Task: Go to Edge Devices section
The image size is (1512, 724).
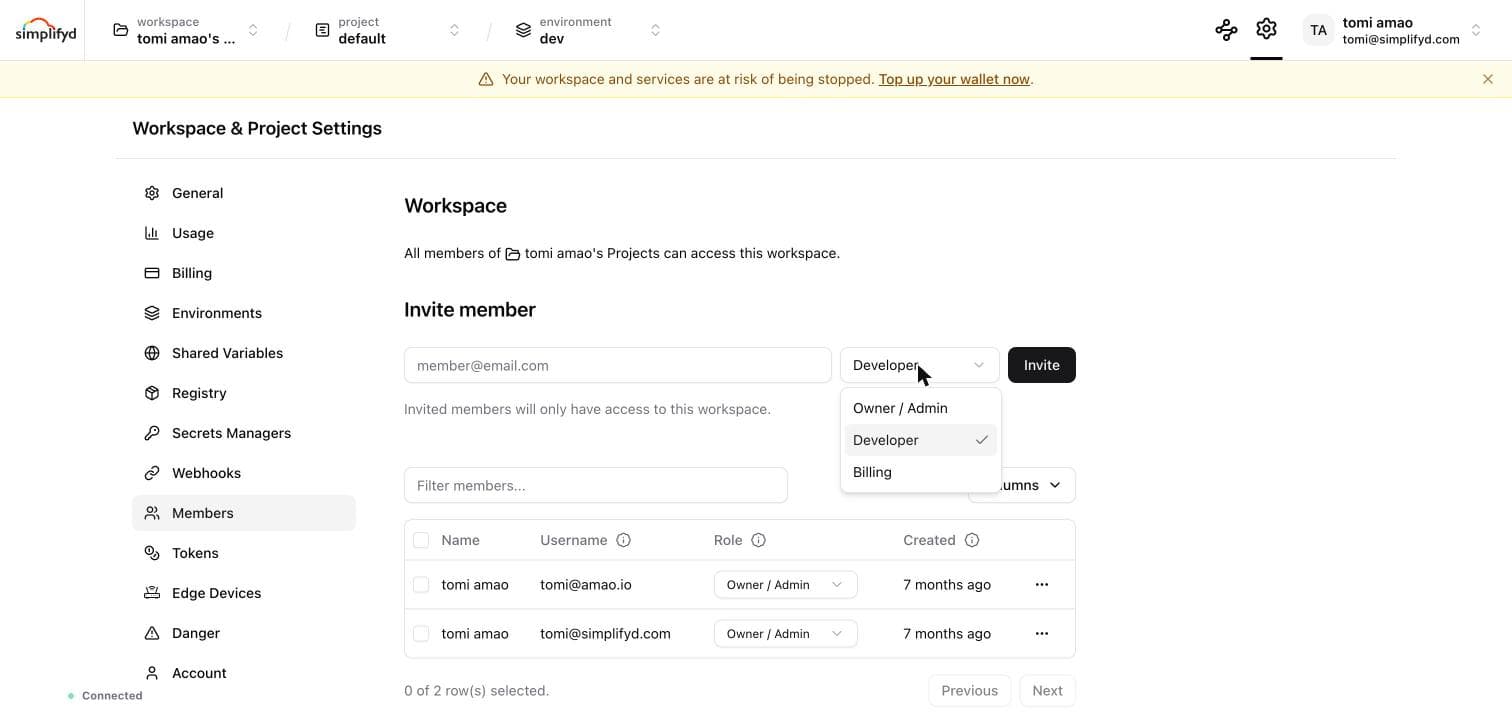Action: click(x=244, y=593)
